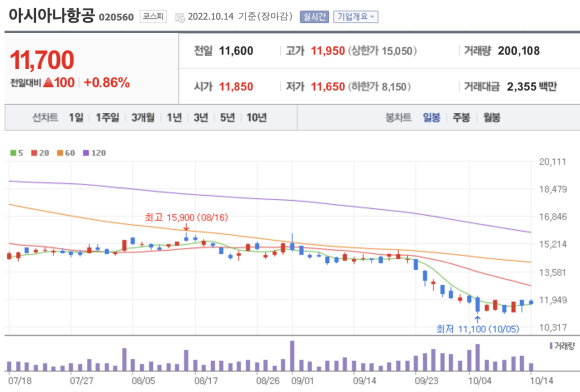
Task: Click the 07/18 date axis label
Action: tap(20, 381)
